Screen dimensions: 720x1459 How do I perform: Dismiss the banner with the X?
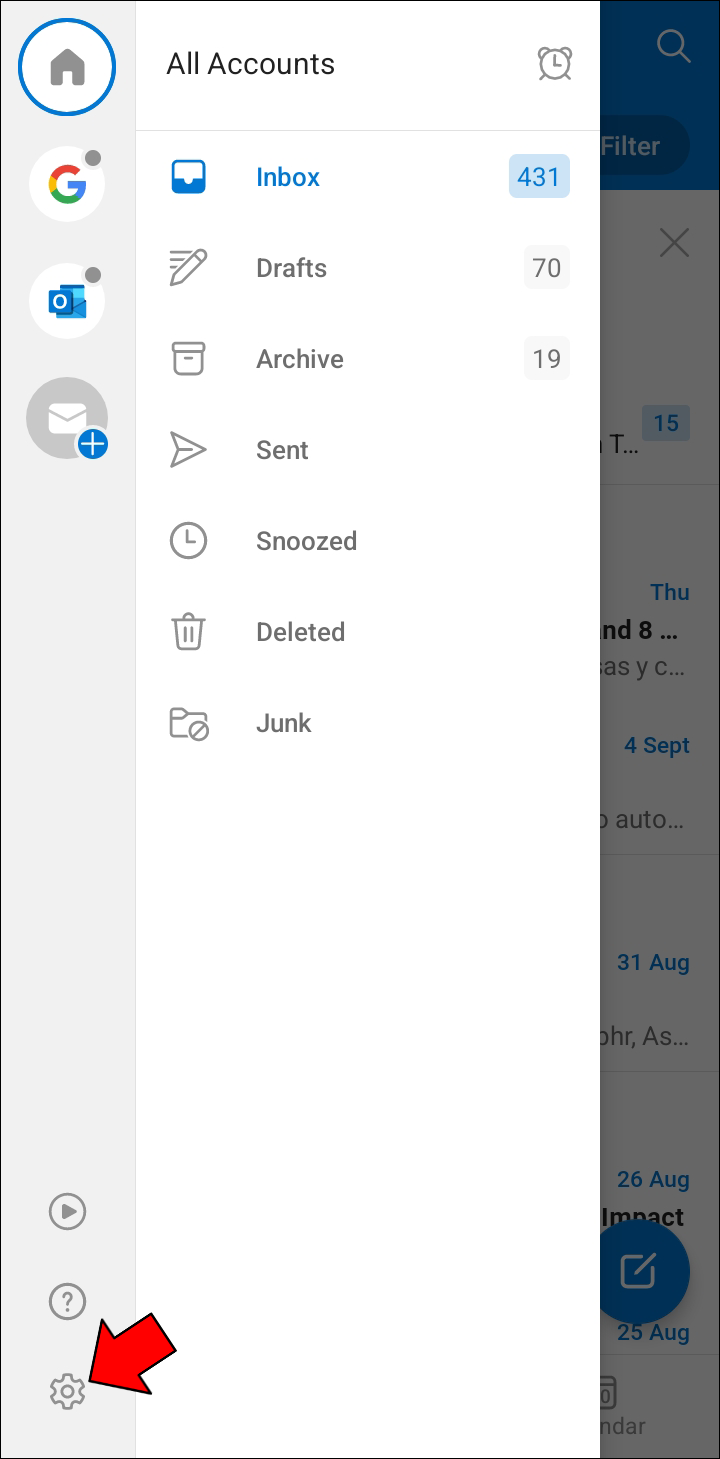click(x=674, y=242)
